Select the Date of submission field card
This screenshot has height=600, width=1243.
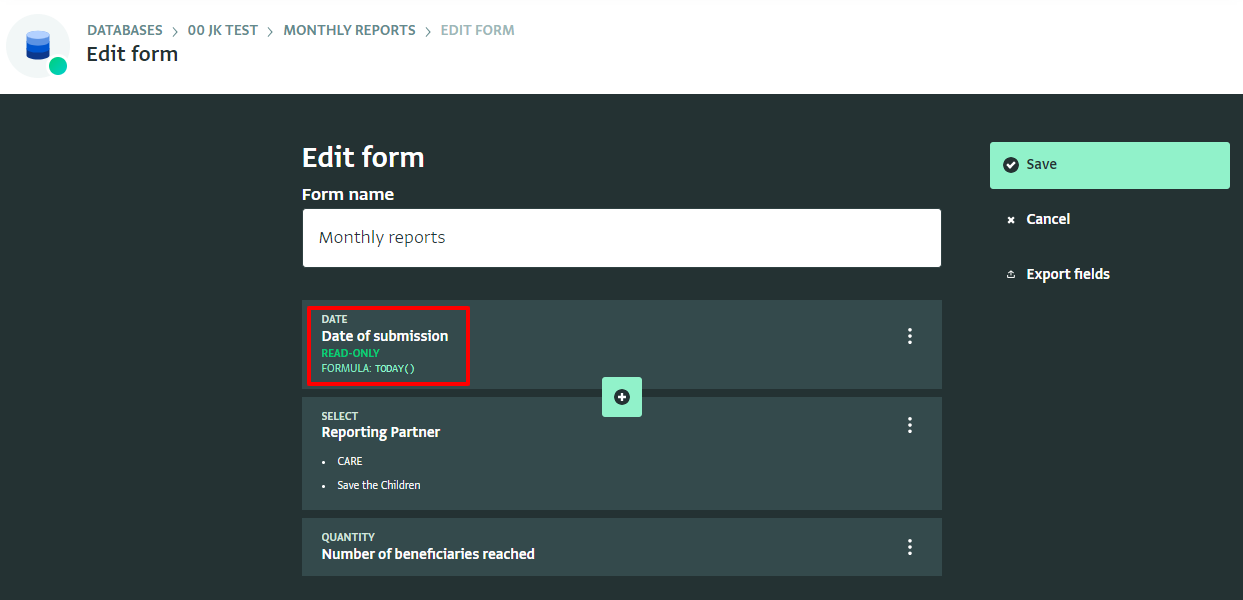tap(622, 344)
